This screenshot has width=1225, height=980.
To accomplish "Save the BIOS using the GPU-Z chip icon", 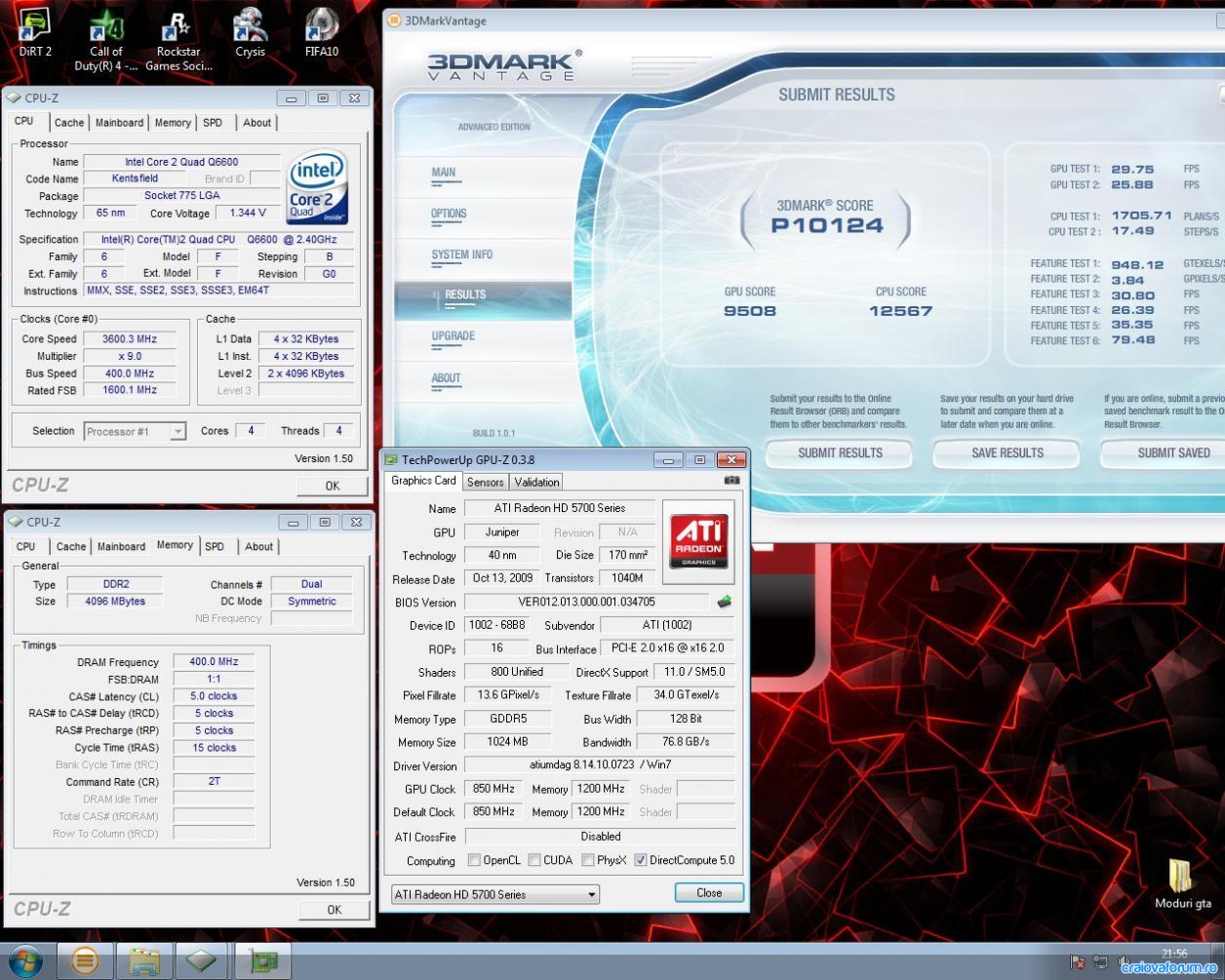I will point(725,602).
